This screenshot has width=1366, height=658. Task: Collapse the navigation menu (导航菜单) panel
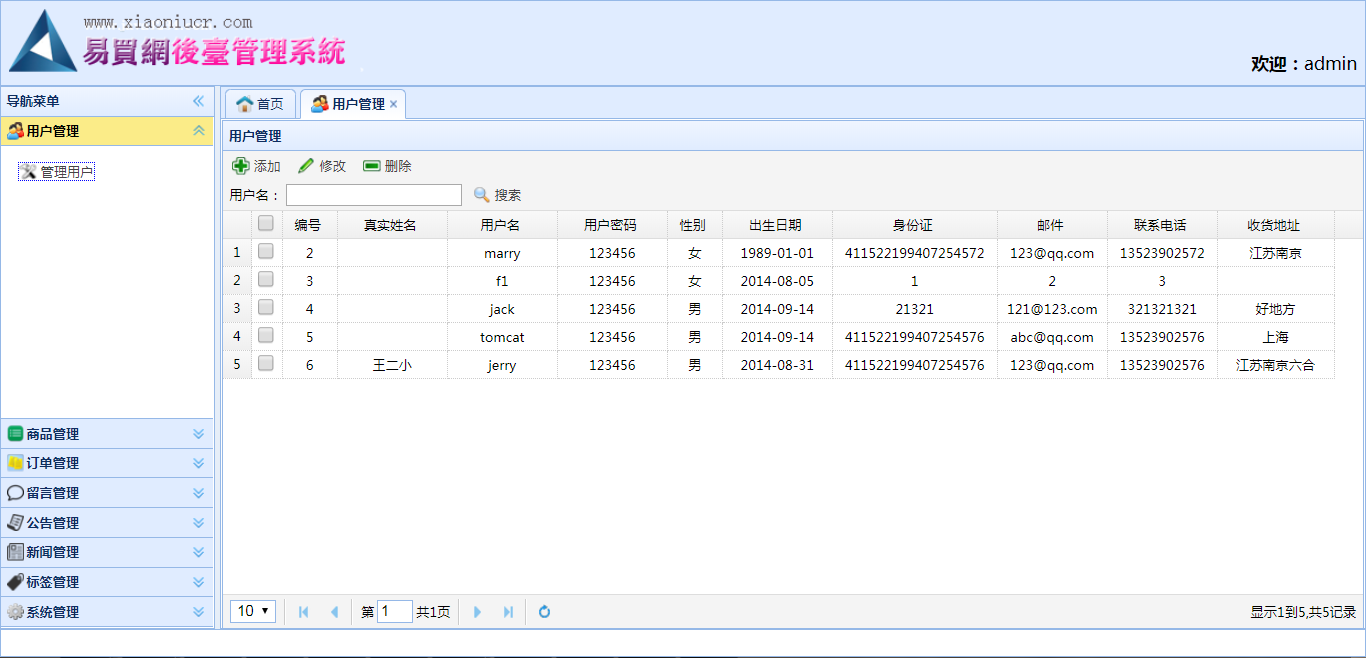198,101
